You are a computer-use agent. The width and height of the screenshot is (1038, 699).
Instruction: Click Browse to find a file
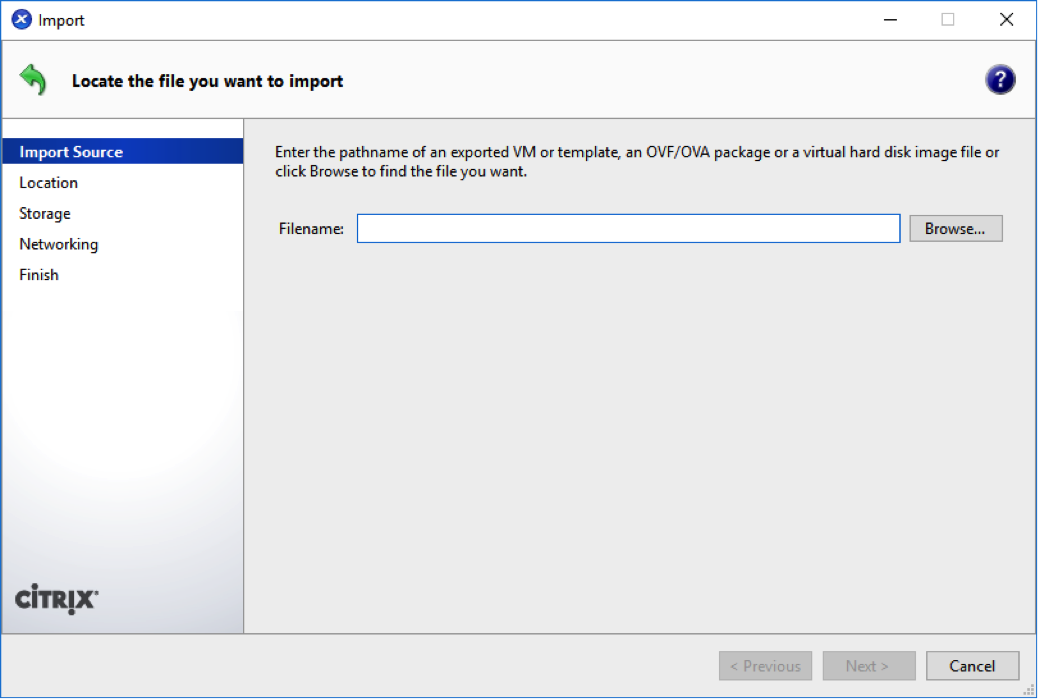tap(955, 228)
